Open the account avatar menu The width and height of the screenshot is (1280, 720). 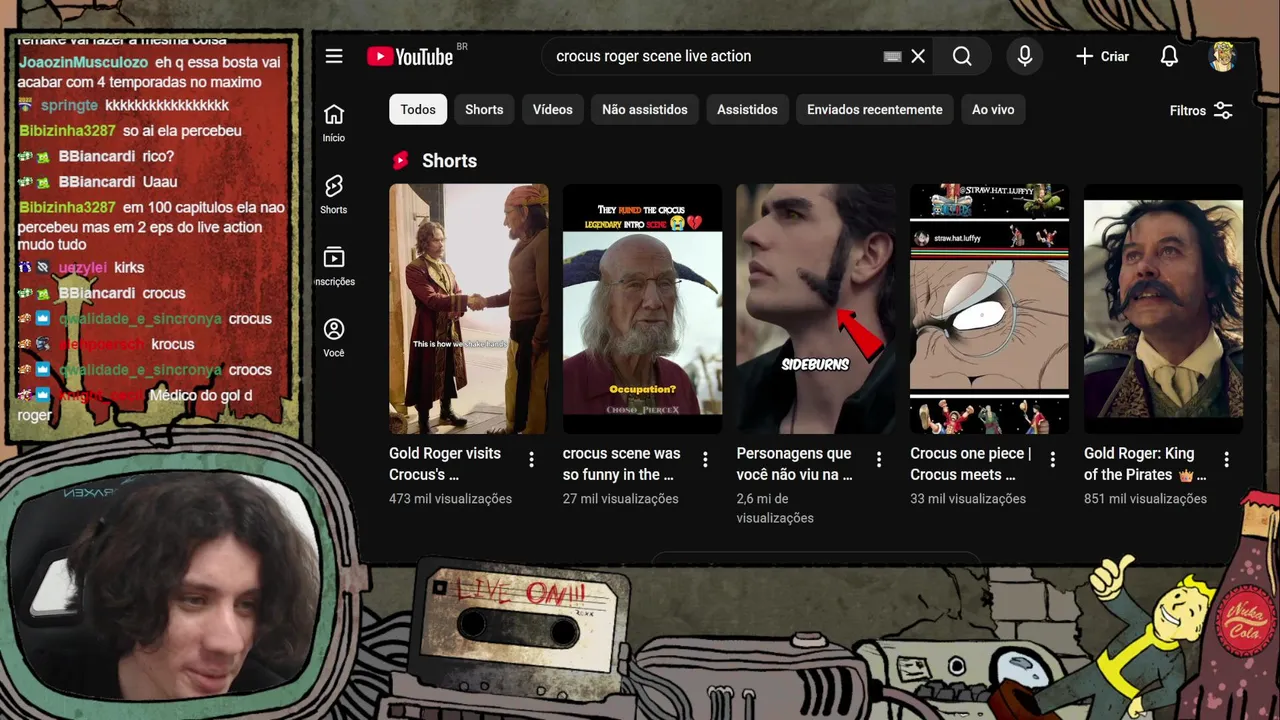(1222, 57)
